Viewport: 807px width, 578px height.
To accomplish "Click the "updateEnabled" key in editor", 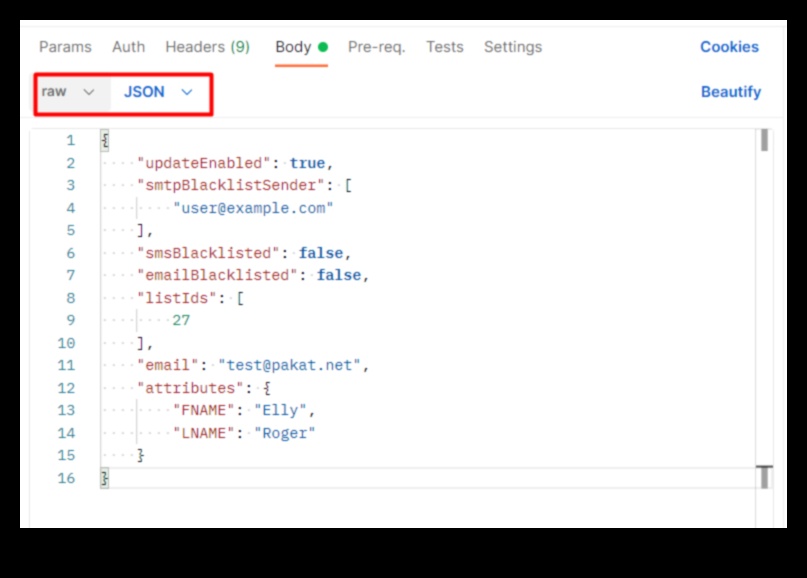I will tap(208, 163).
